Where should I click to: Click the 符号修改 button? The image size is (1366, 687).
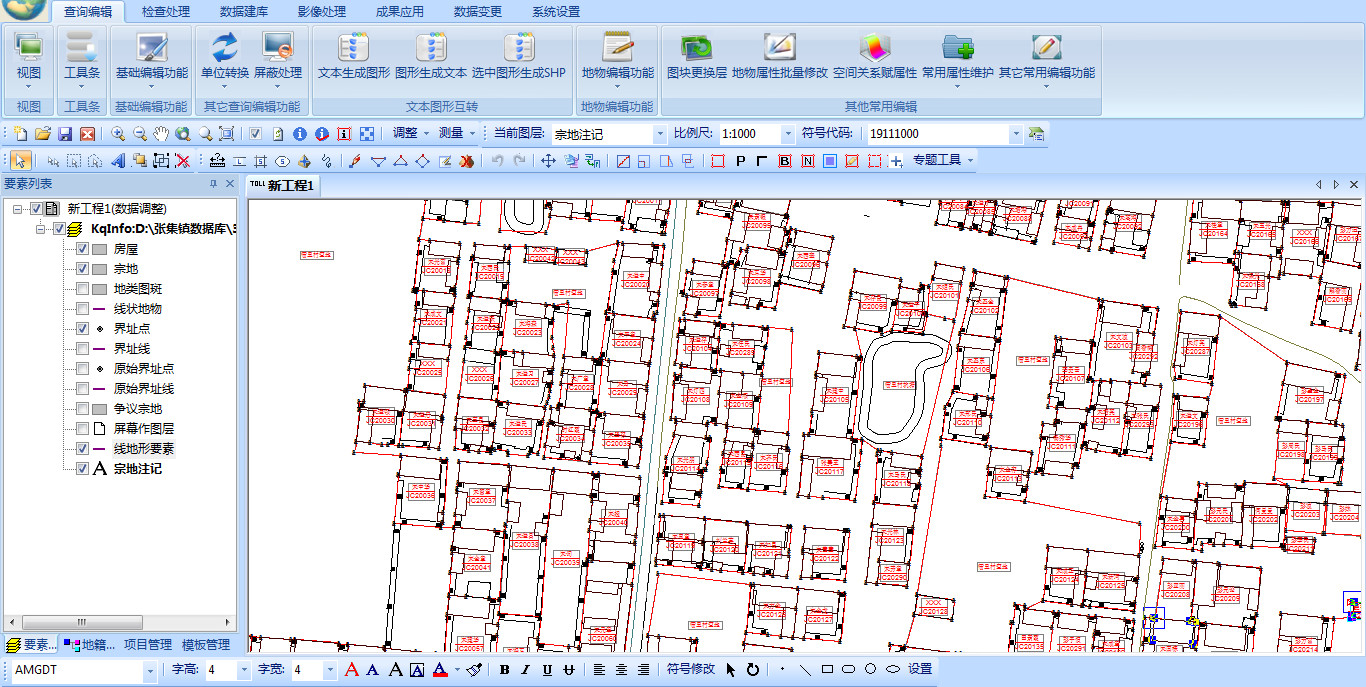(691, 669)
